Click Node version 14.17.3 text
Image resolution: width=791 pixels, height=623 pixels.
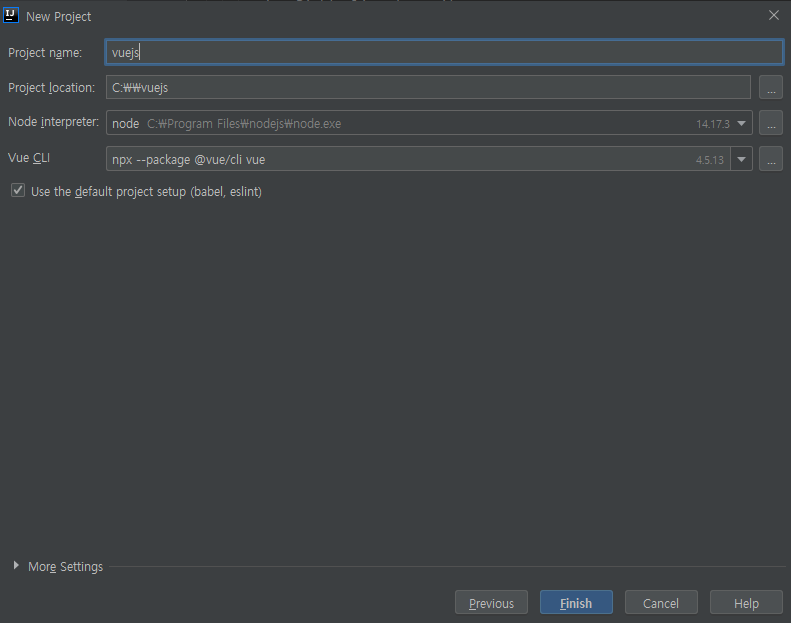pos(712,124)
